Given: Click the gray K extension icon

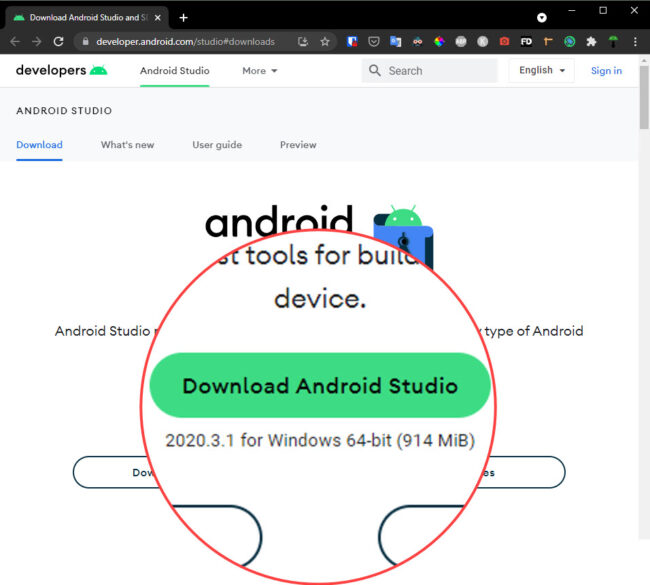Looking at the screenshot, I should [x=482, y=41].
